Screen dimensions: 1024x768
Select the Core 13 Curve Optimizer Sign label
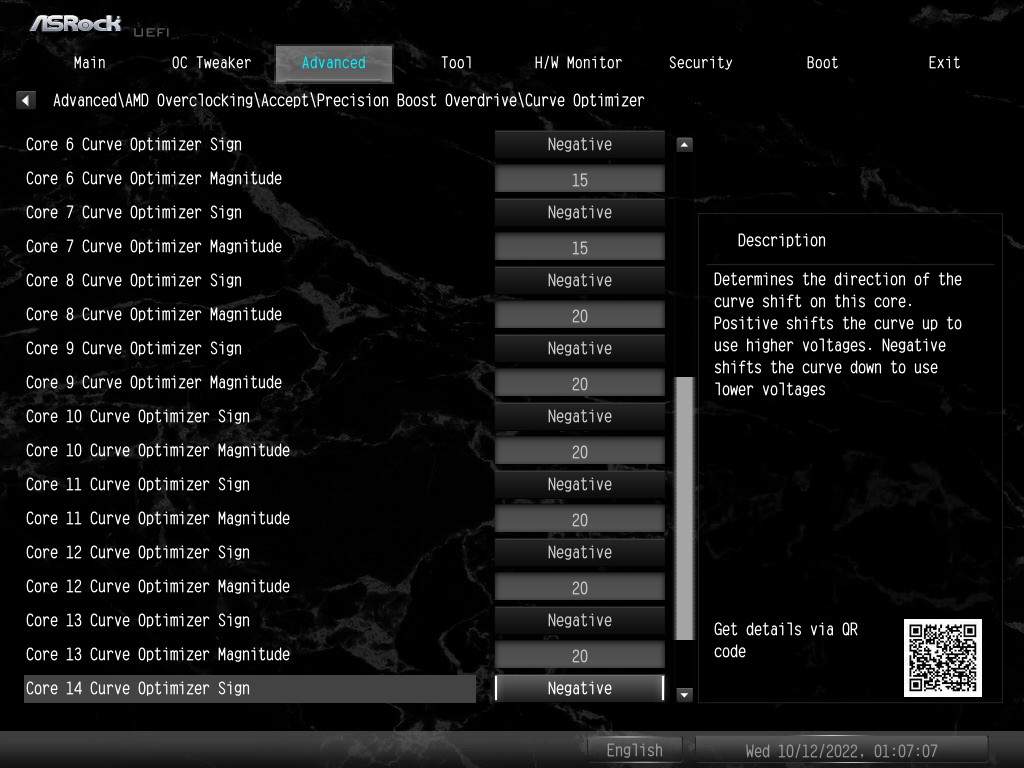[x=138, y=620]
